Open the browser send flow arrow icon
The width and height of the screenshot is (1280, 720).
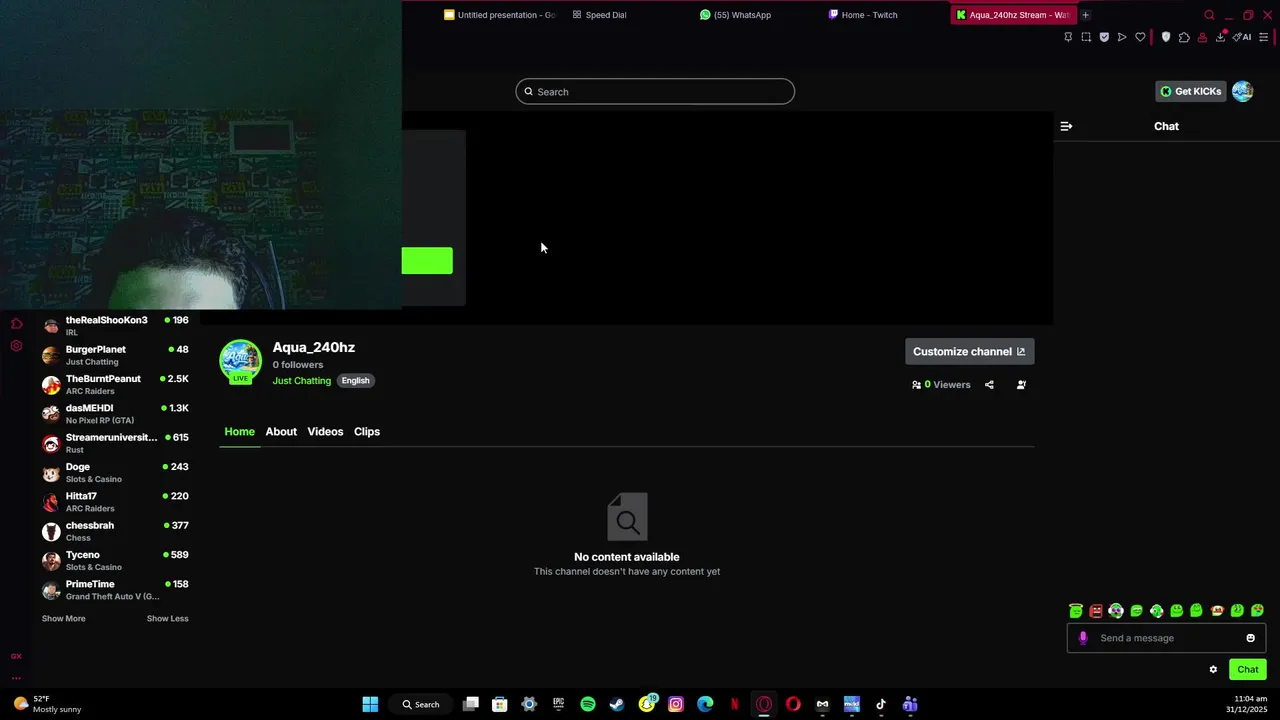pos(1122,37)
